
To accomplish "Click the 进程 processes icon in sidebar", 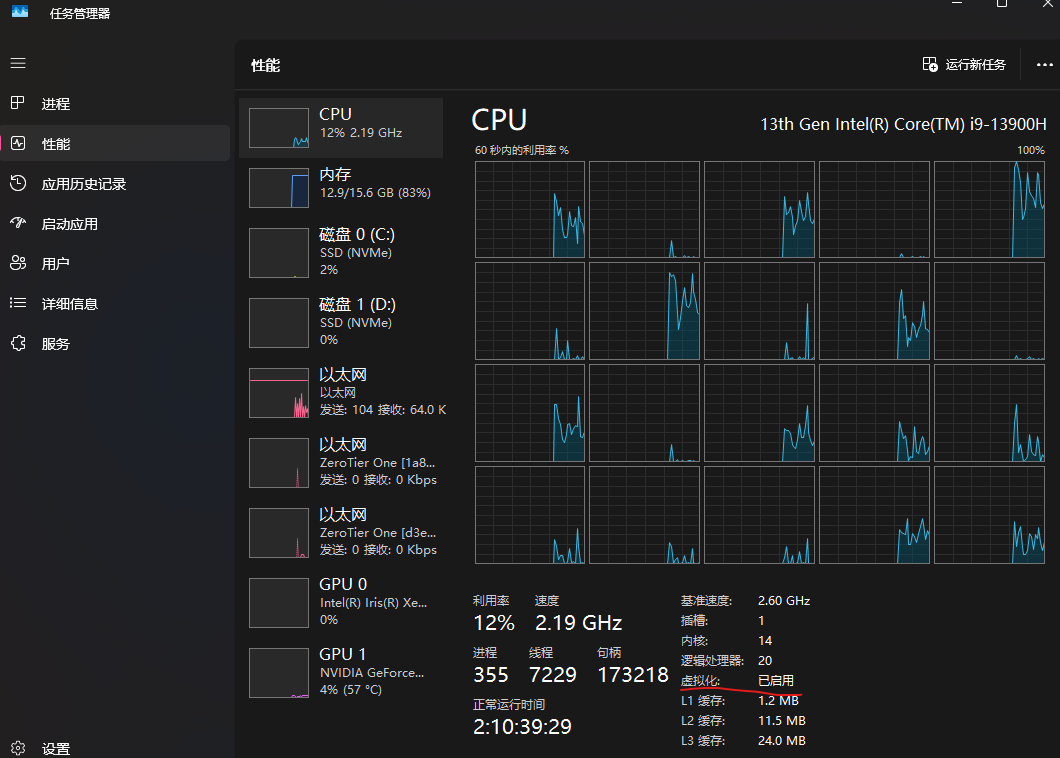I will [x=18, y=103].
